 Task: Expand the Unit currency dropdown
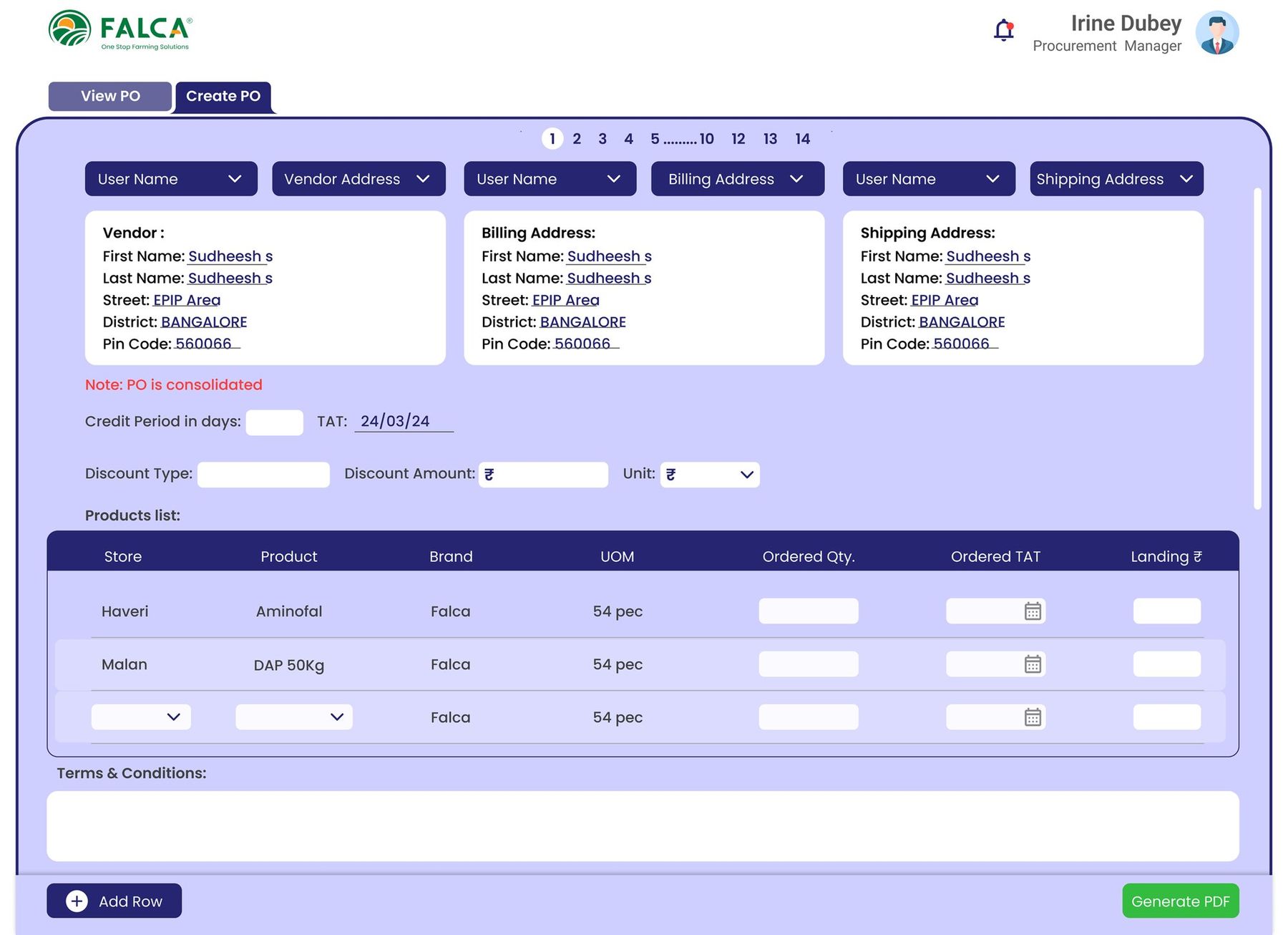click(x=710, y=474)
